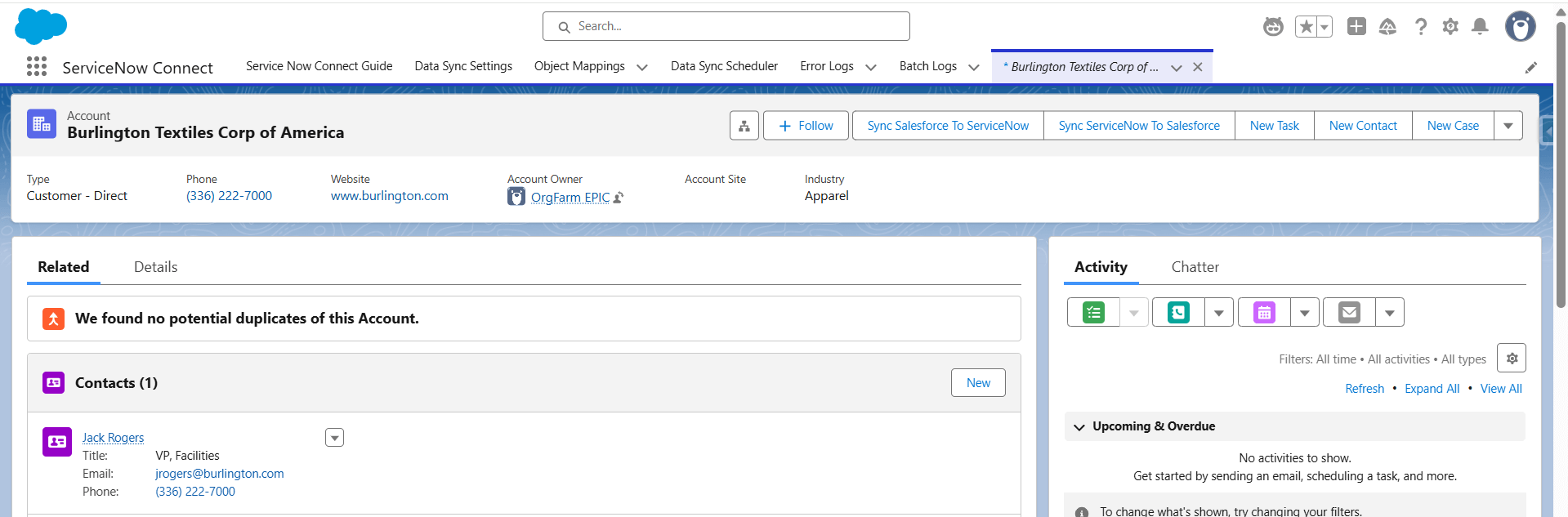This screenshot has height=517, width=1568.
Task: Click the New Case button
Action: 1453,126
